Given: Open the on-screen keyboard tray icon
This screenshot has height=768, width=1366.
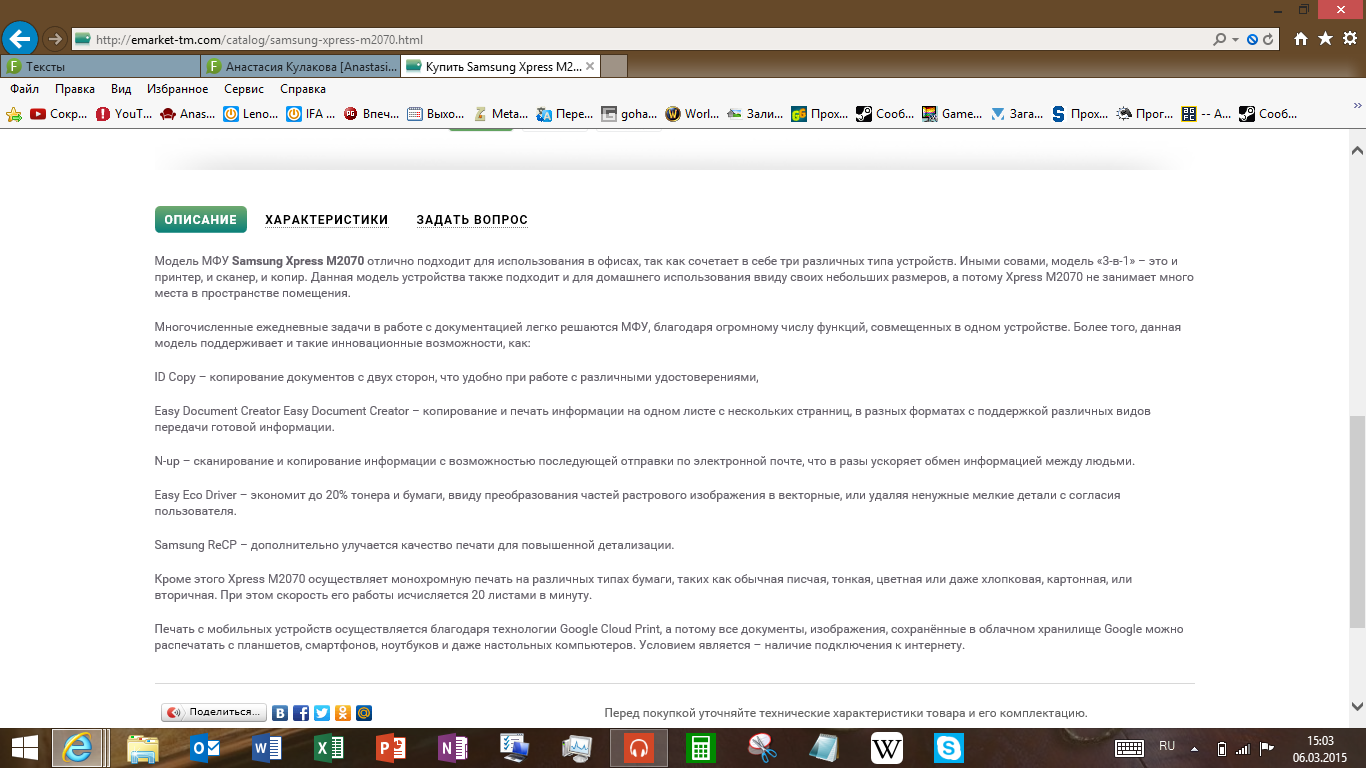Looking at the screenshot, I should click(x=1130, y=748).
